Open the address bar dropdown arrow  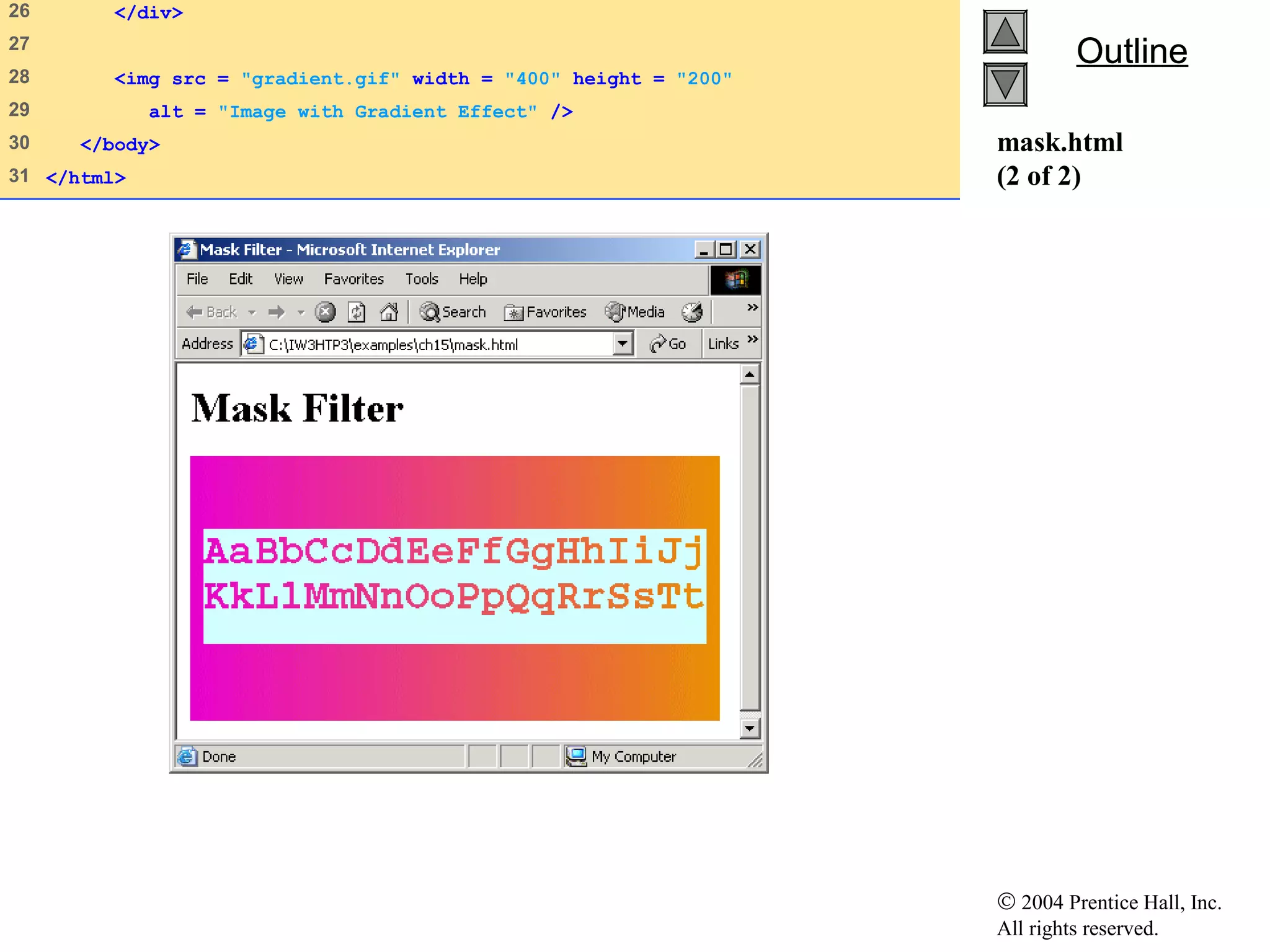coord(623,343)
